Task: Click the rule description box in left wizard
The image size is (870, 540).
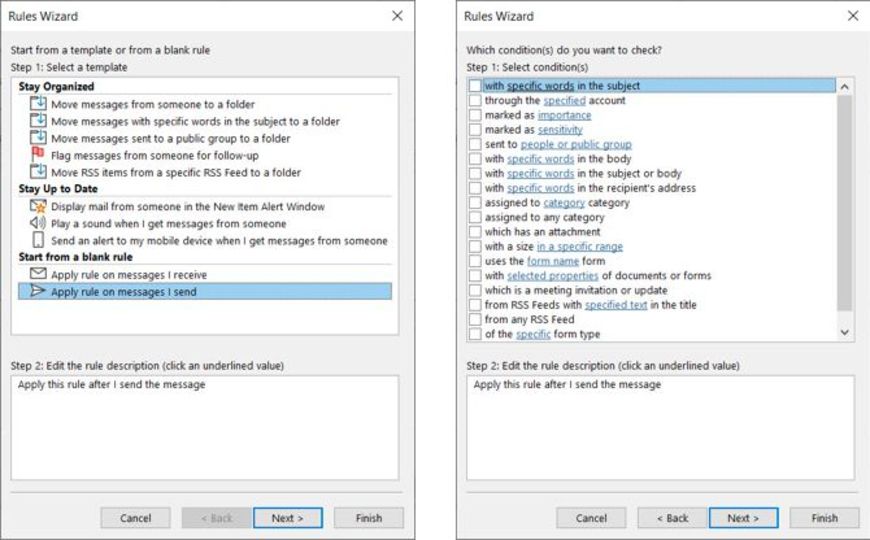Action: 205,427
